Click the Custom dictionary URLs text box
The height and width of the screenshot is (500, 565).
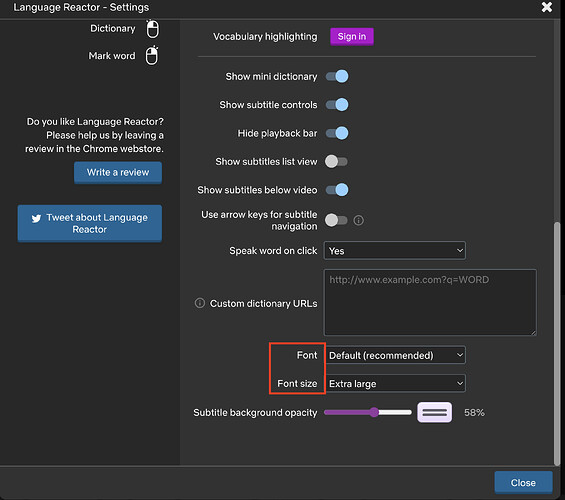430,303
